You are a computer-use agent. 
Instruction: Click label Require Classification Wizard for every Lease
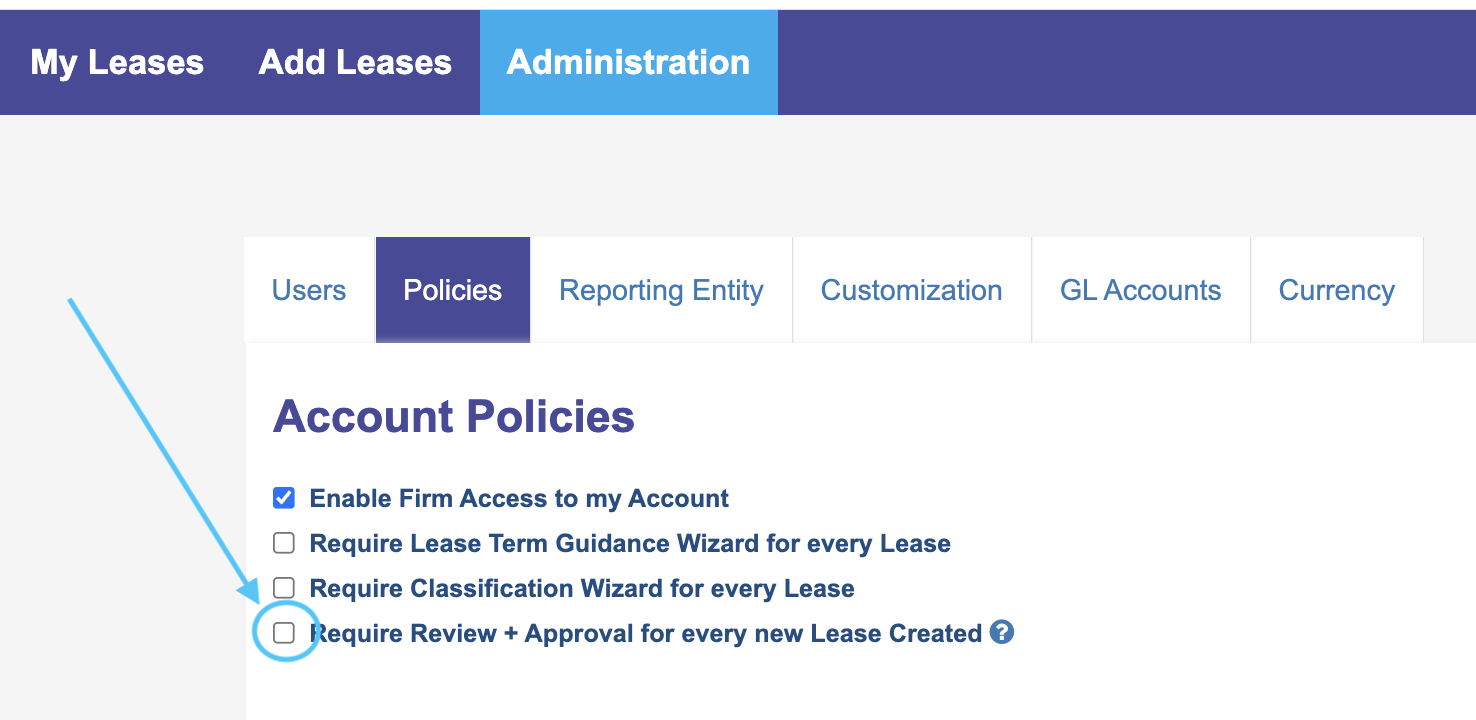tap(582, 588)
